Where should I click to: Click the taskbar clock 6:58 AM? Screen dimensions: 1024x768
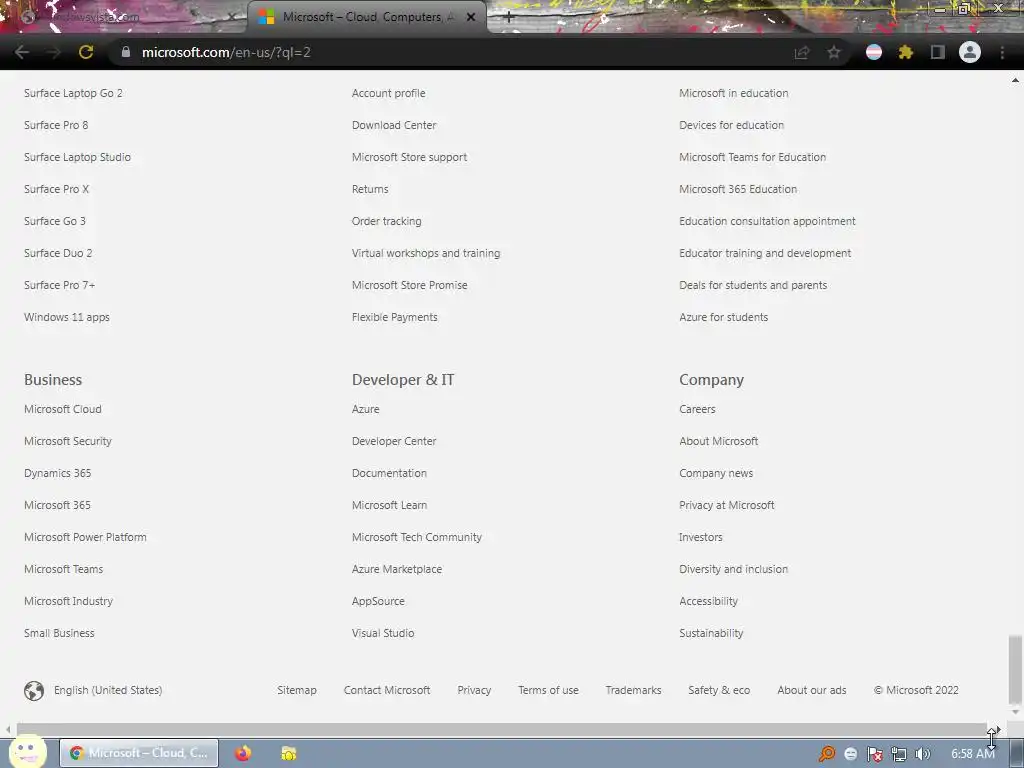[x=972, y=754]
